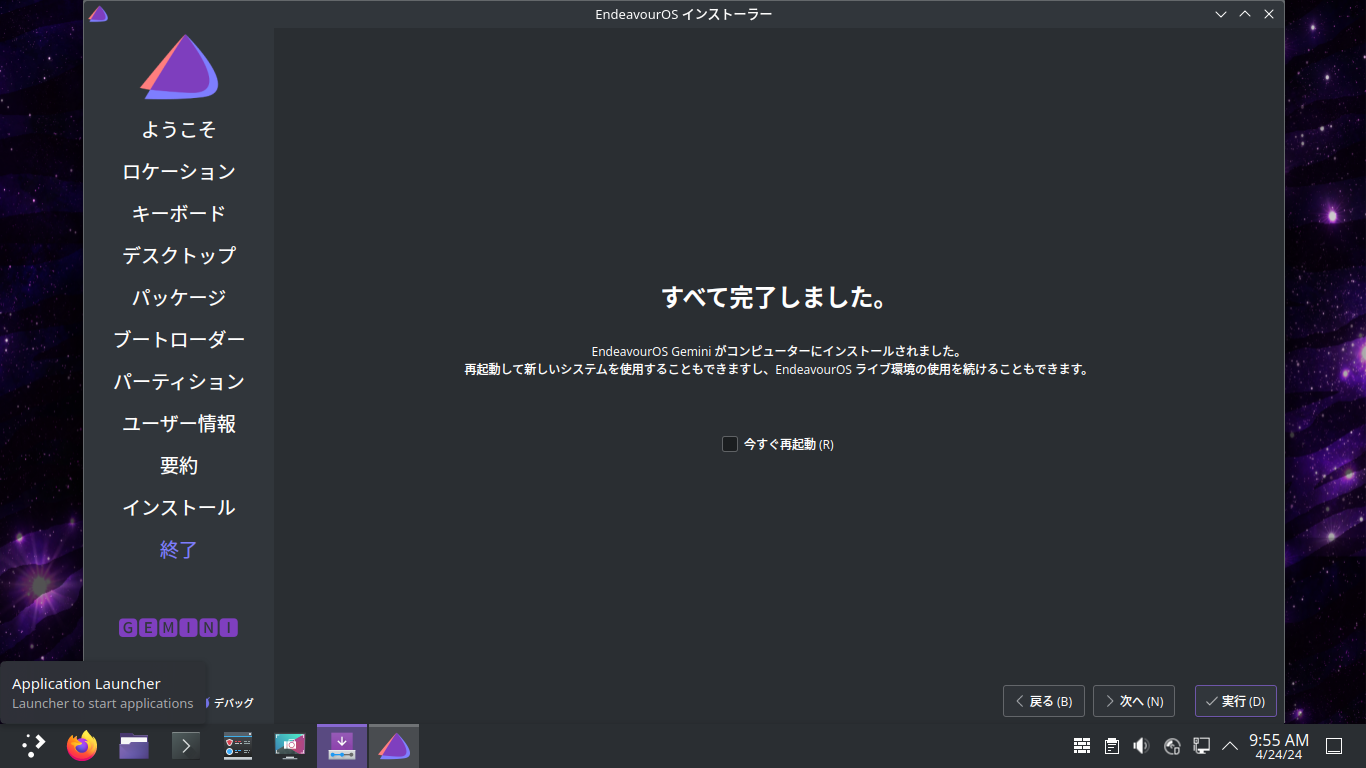This screenshot has height=768, width=1366.
Task: Click the globe tray icon beside volume
Action: click(1172, 745)
